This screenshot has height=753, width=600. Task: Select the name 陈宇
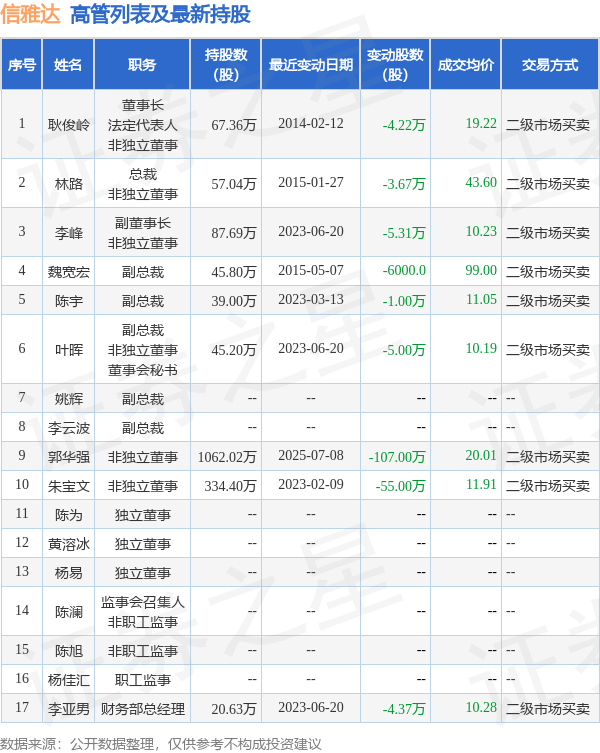(69, 301)
